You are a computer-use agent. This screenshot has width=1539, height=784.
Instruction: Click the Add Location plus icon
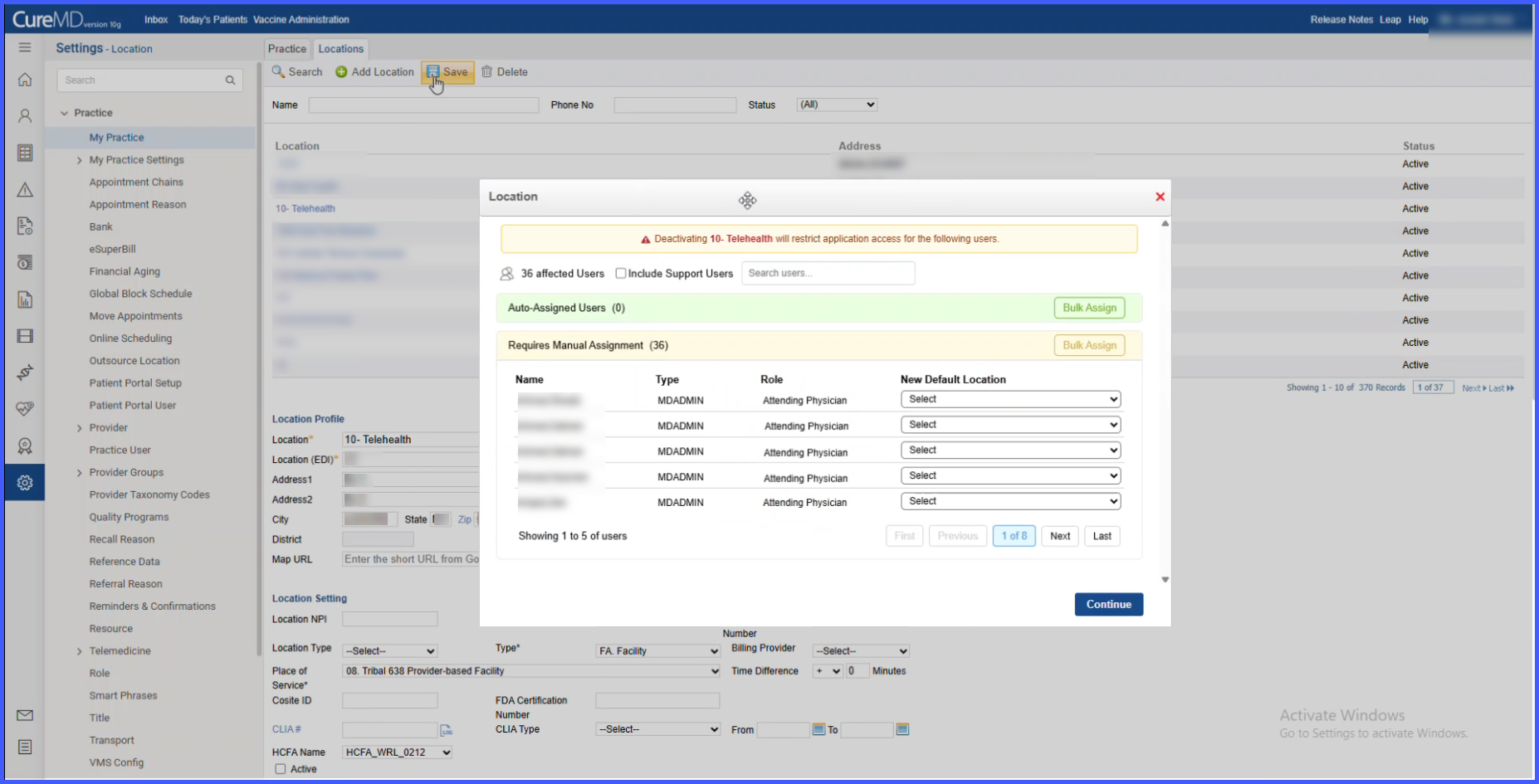pyautogui.click(x=341, y=72)
